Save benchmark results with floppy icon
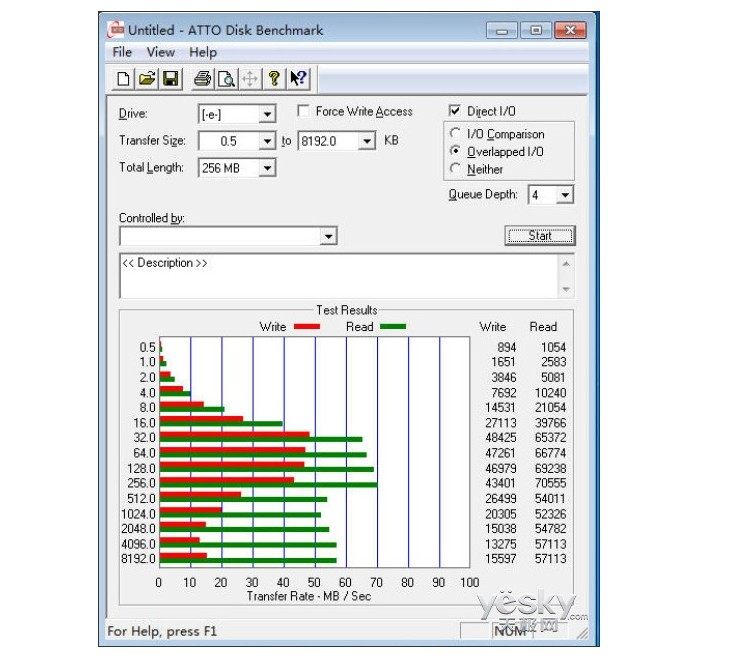Screen dimensions: 748x655 171,79
